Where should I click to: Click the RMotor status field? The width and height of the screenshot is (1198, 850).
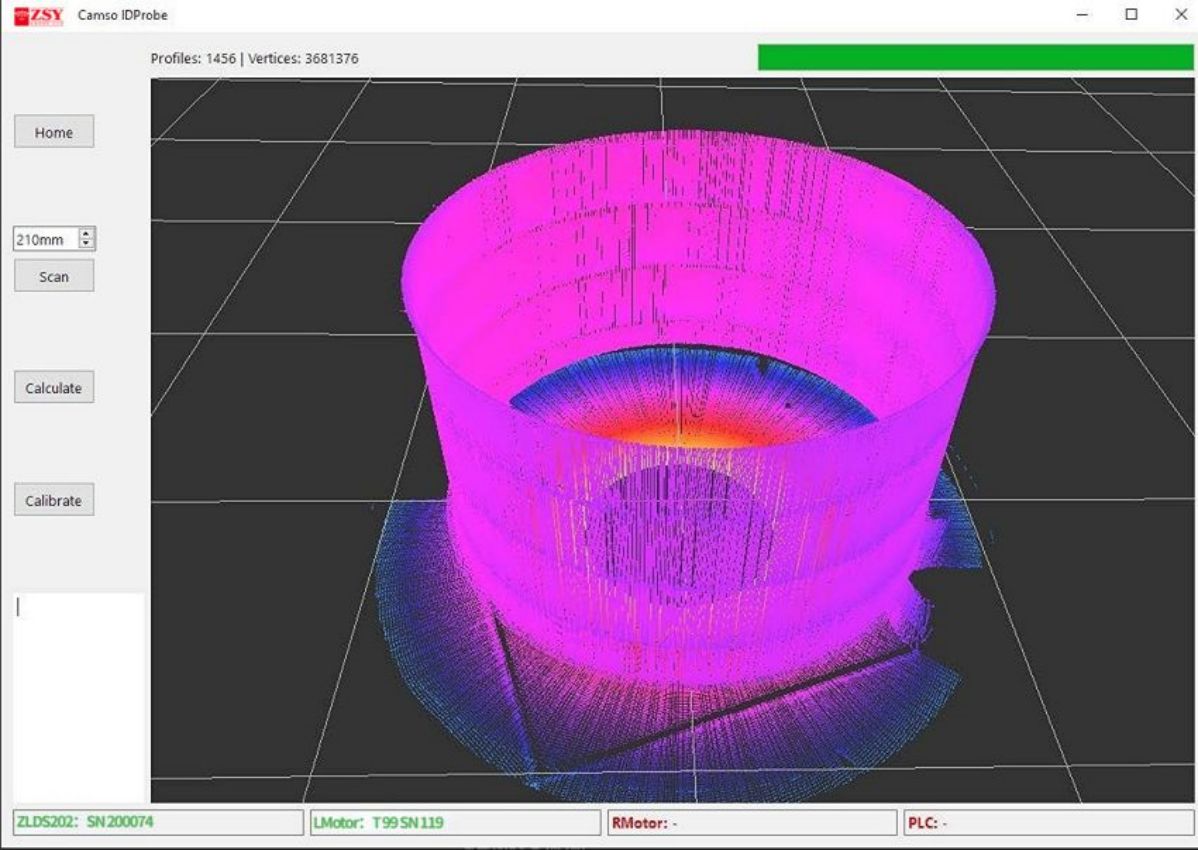752,823
